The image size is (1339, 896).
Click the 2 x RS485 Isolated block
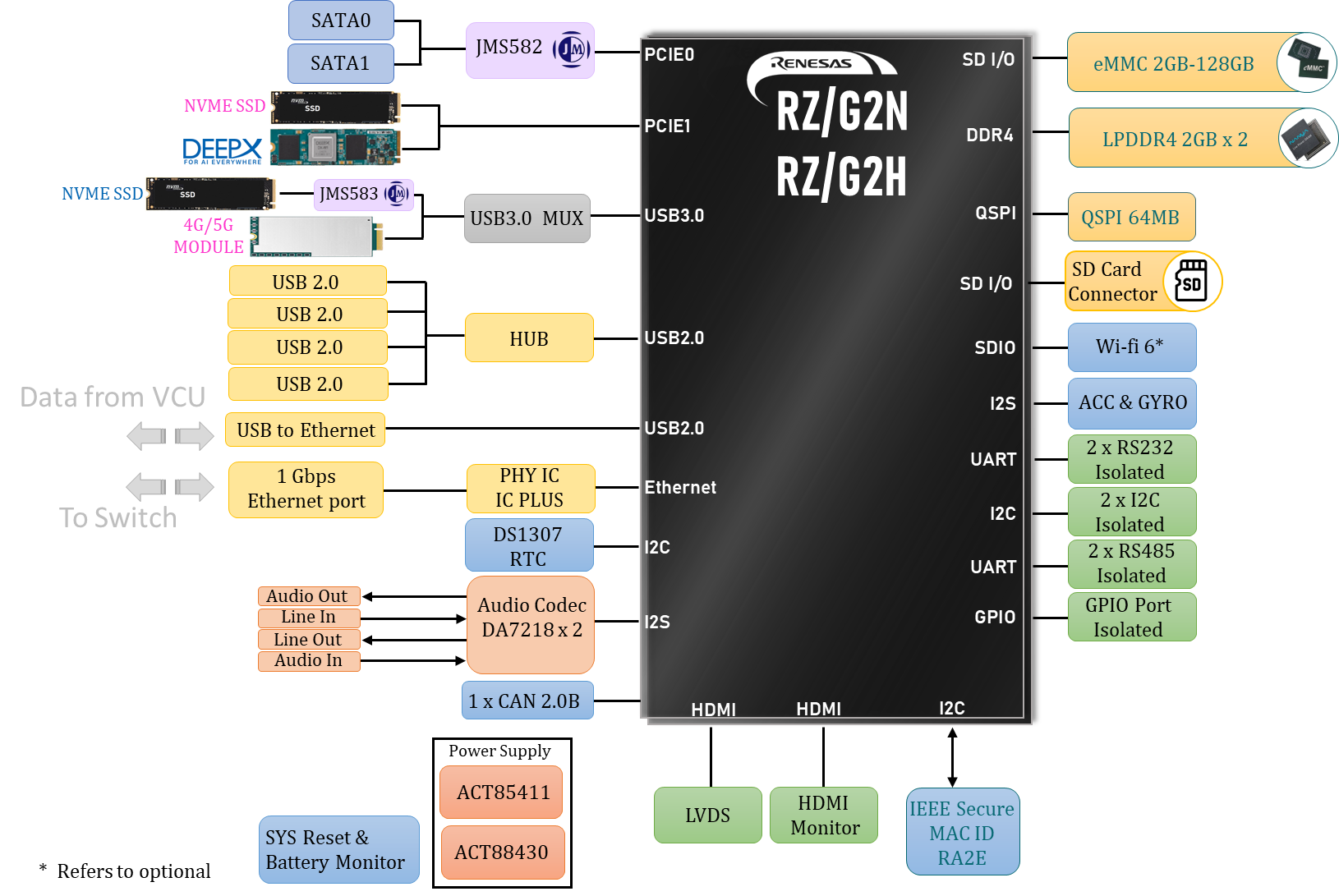[x=1132, y=563]
